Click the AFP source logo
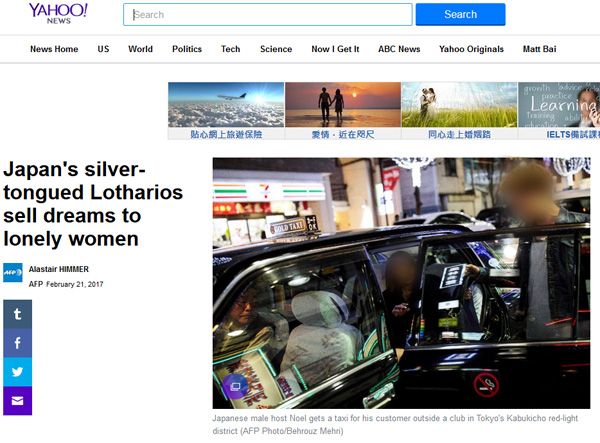Image resolution: width=600 pixels, height=443 pixels. pos(13,272)
